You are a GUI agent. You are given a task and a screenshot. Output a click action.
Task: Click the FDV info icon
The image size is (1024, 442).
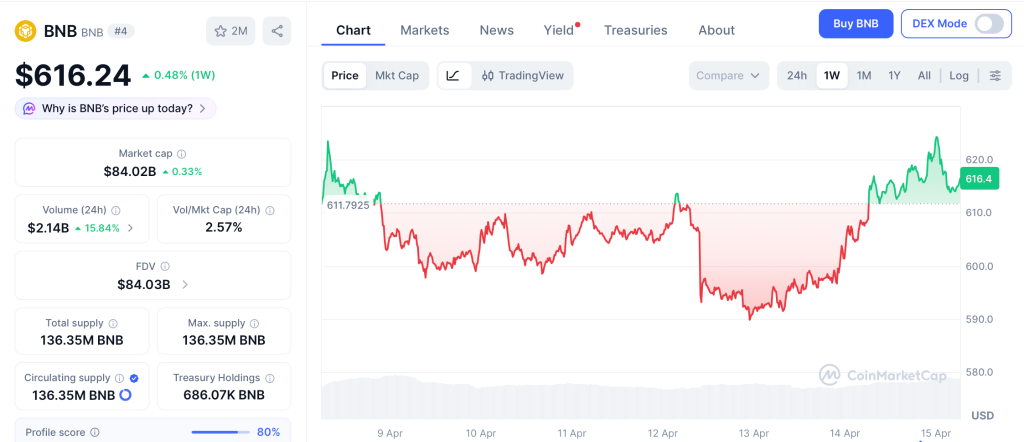pyautogui.click(x=165, y=266)
